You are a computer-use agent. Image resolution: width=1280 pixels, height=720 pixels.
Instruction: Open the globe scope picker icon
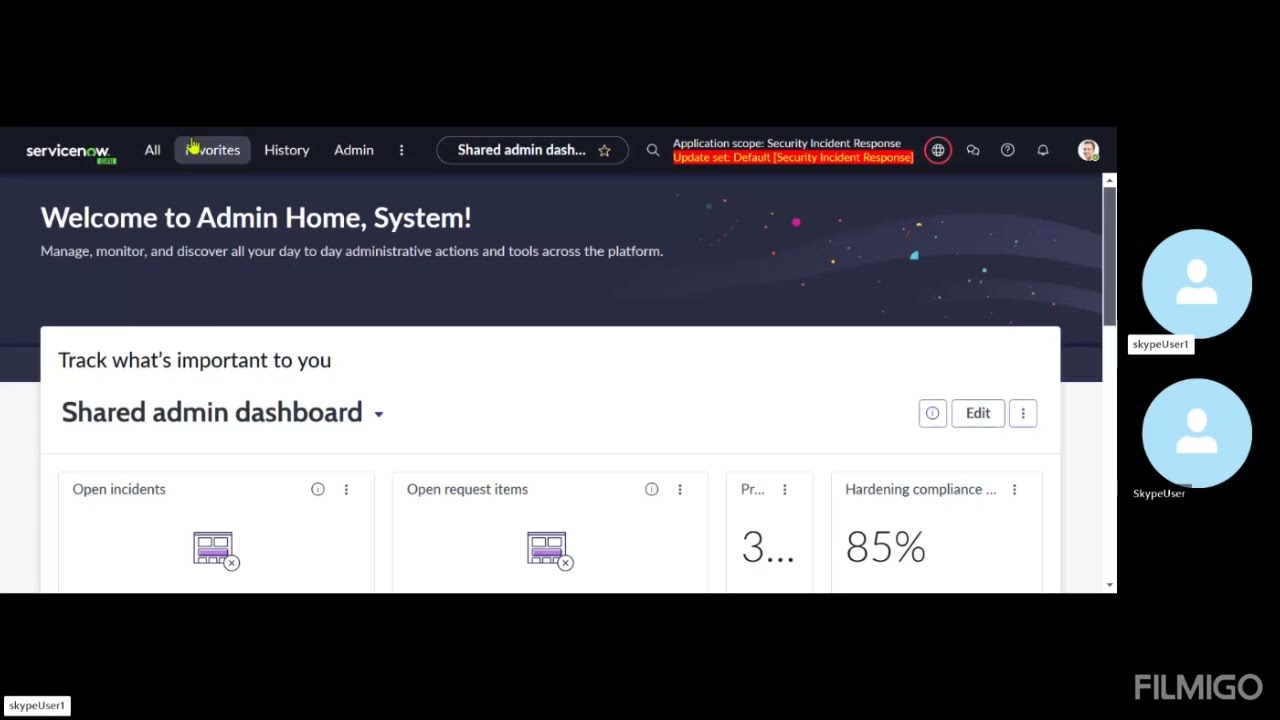point(938,150)
